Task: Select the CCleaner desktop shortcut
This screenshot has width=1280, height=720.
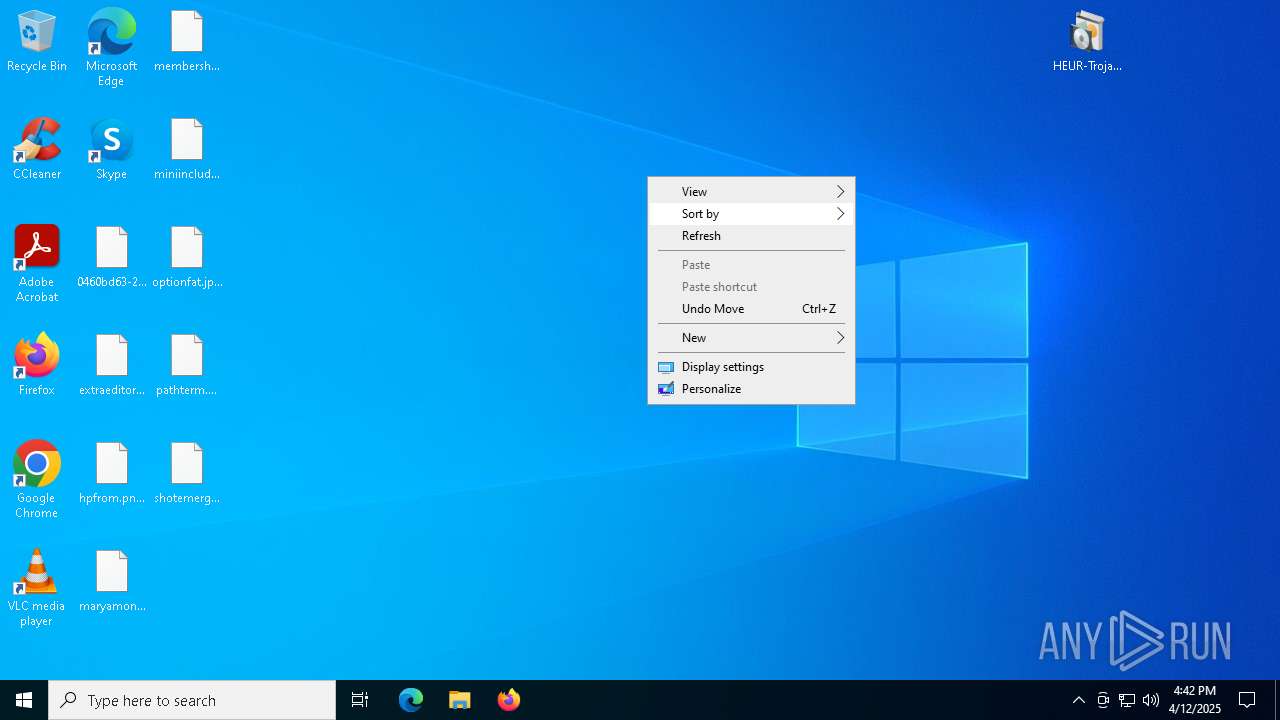Action: [37, 149]
